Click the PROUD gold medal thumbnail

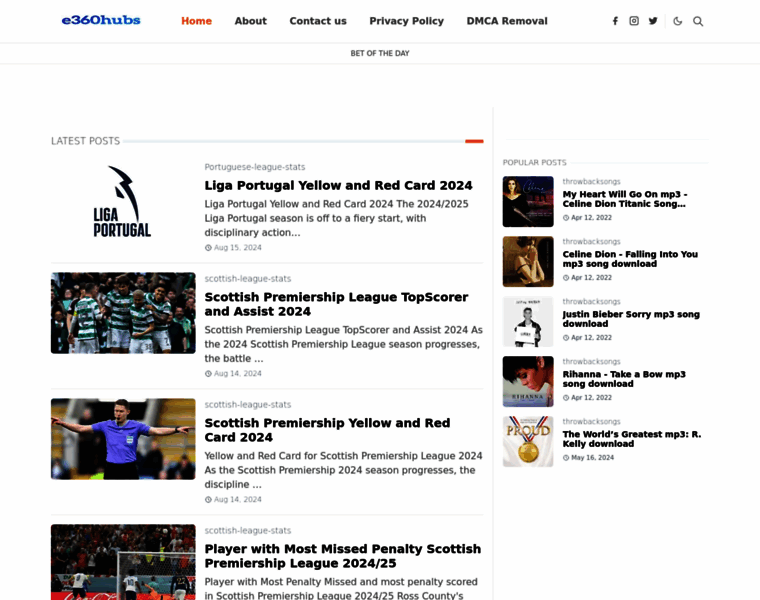[528, 442]
